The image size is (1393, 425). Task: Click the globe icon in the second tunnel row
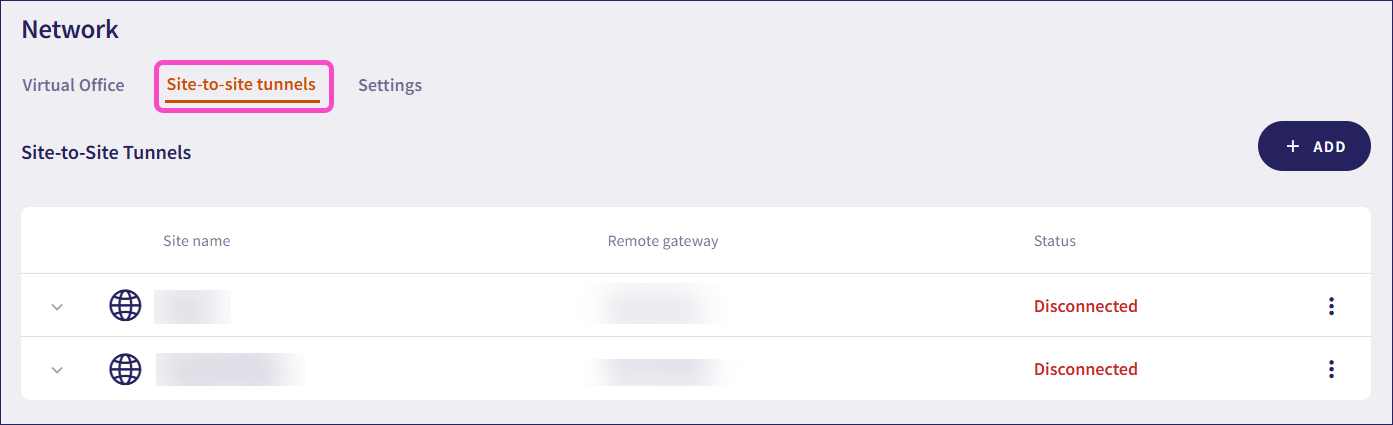point(125,369)
